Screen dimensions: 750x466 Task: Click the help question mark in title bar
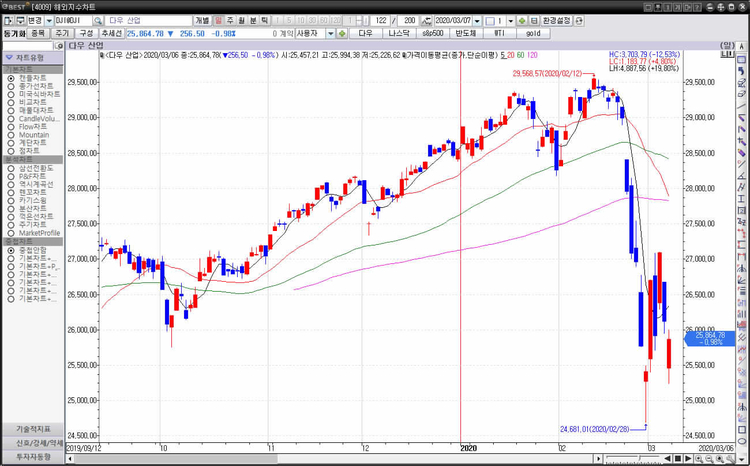click(x=697, y=7)
